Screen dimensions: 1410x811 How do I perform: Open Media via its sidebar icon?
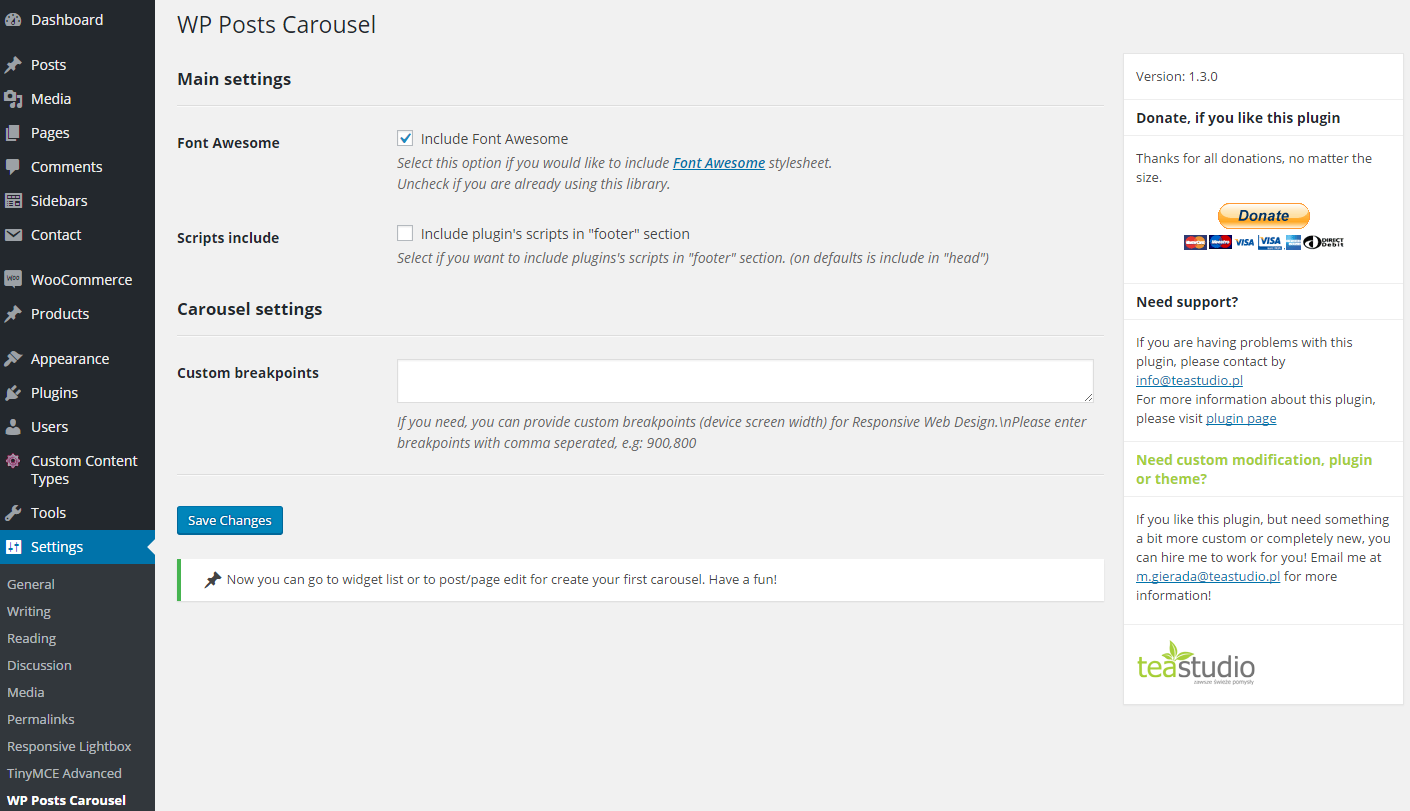(13, 99)
